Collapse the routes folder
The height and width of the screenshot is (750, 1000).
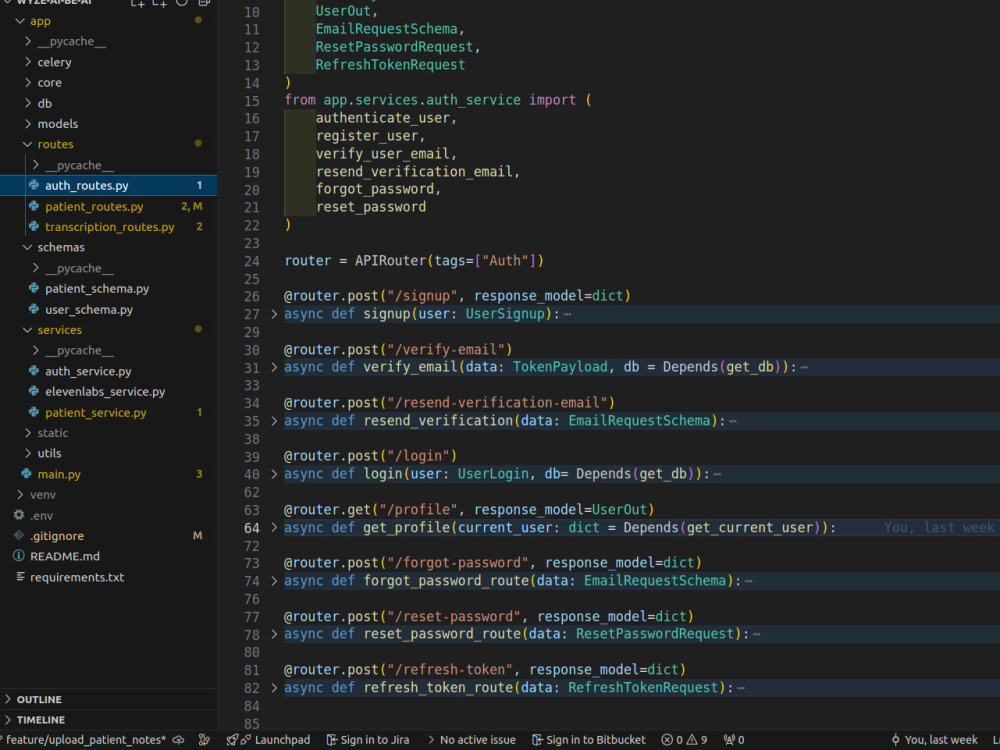[28, 144]
